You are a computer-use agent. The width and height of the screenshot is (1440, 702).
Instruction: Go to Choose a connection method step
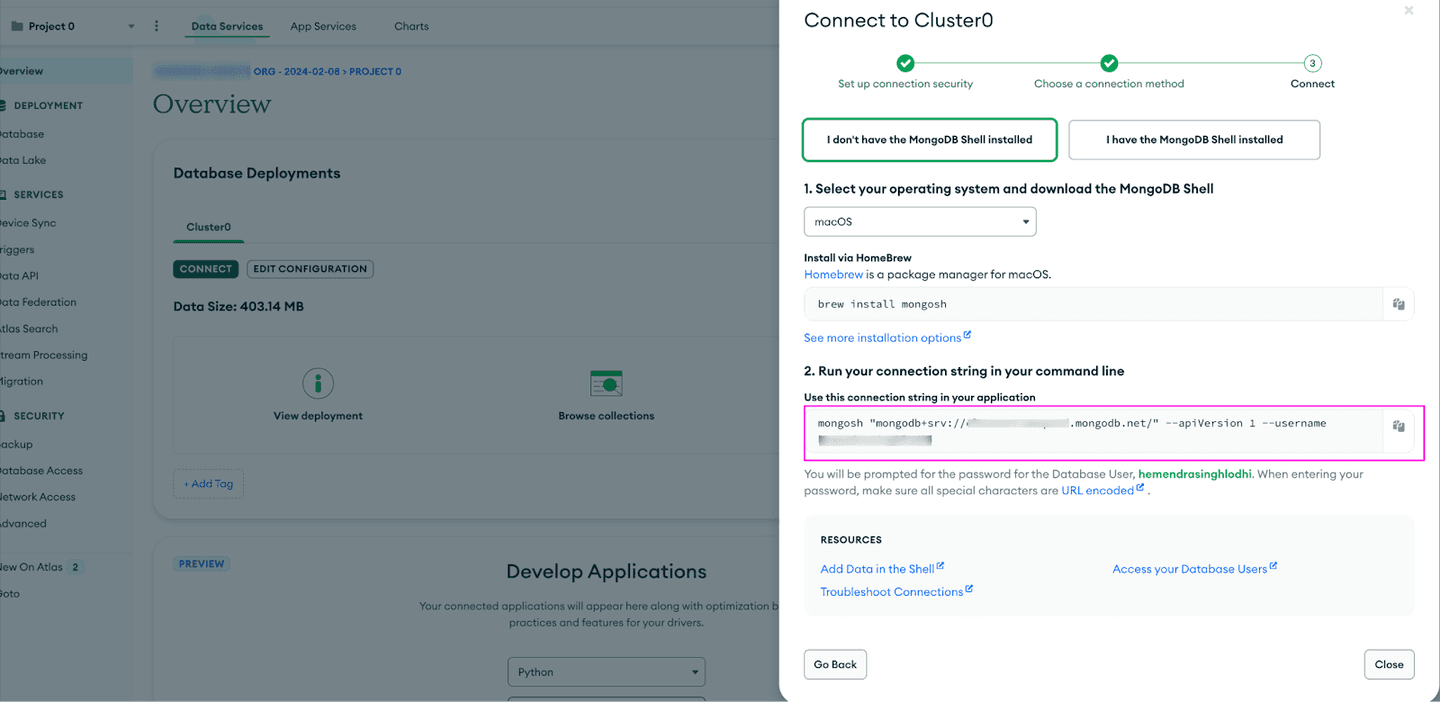1109,64
